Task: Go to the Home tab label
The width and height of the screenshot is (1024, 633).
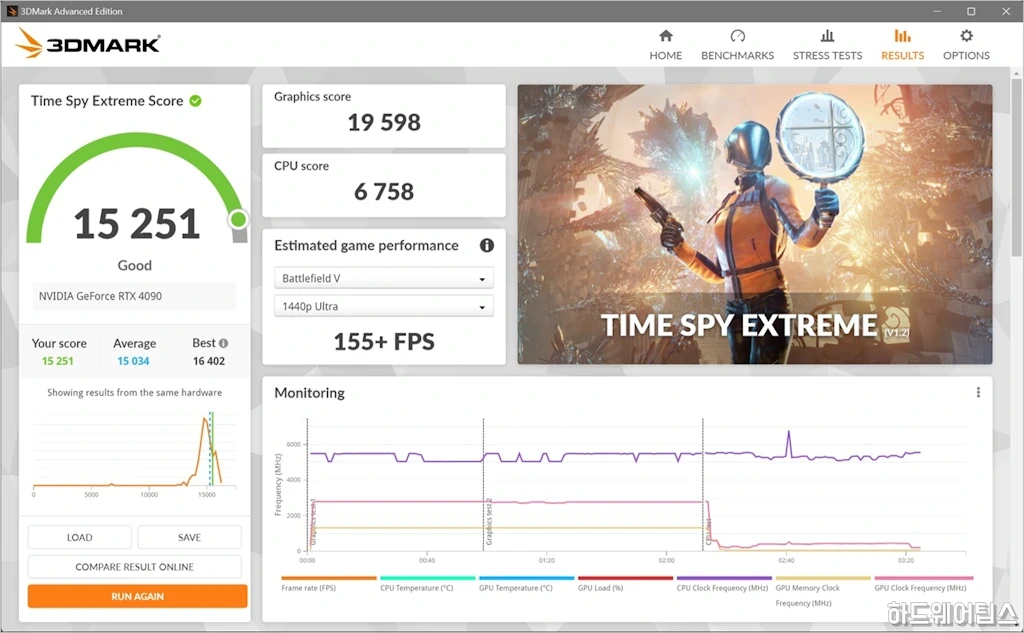Action: (665, 56)
